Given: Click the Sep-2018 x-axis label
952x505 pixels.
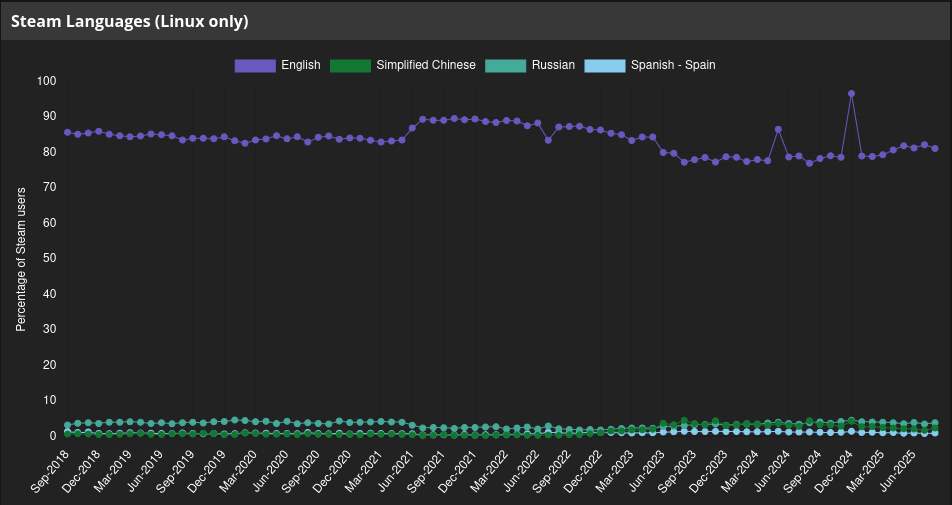Looking at the screenshot, I should [50, 472].
